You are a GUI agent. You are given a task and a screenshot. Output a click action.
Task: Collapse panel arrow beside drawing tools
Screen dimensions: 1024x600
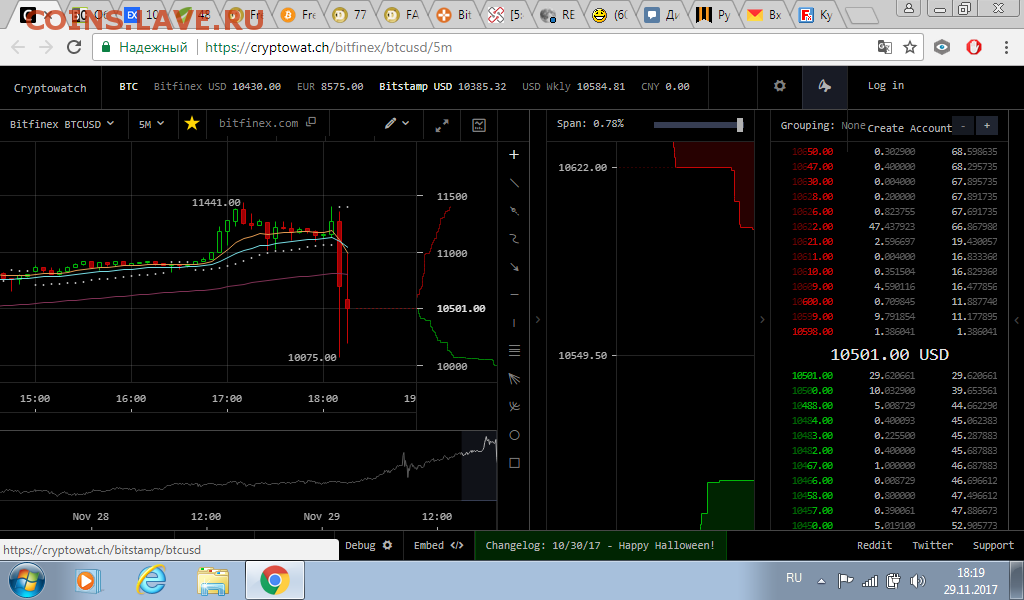(x=537, y=320)
